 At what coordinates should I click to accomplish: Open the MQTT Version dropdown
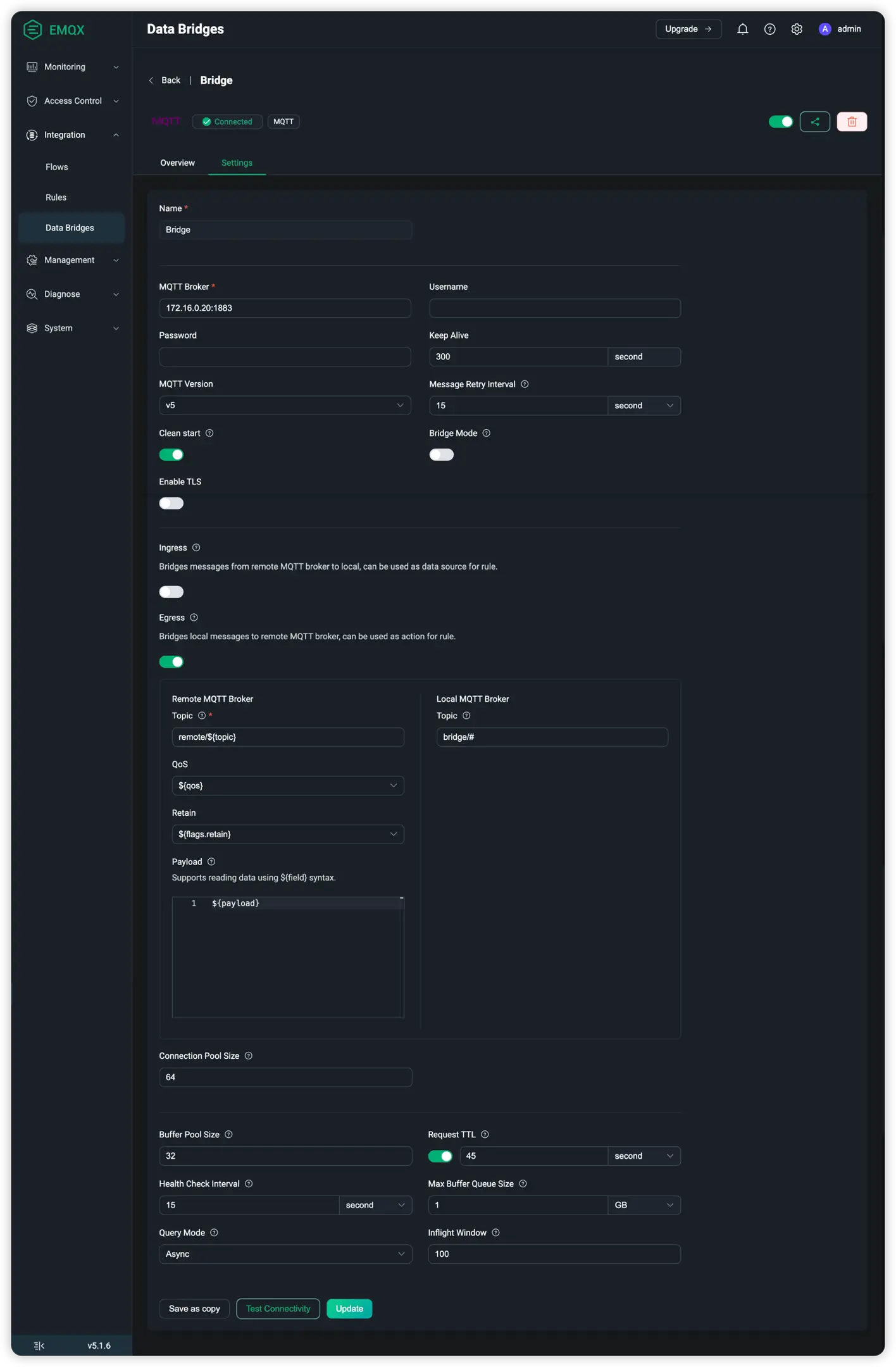pos(285,405)
